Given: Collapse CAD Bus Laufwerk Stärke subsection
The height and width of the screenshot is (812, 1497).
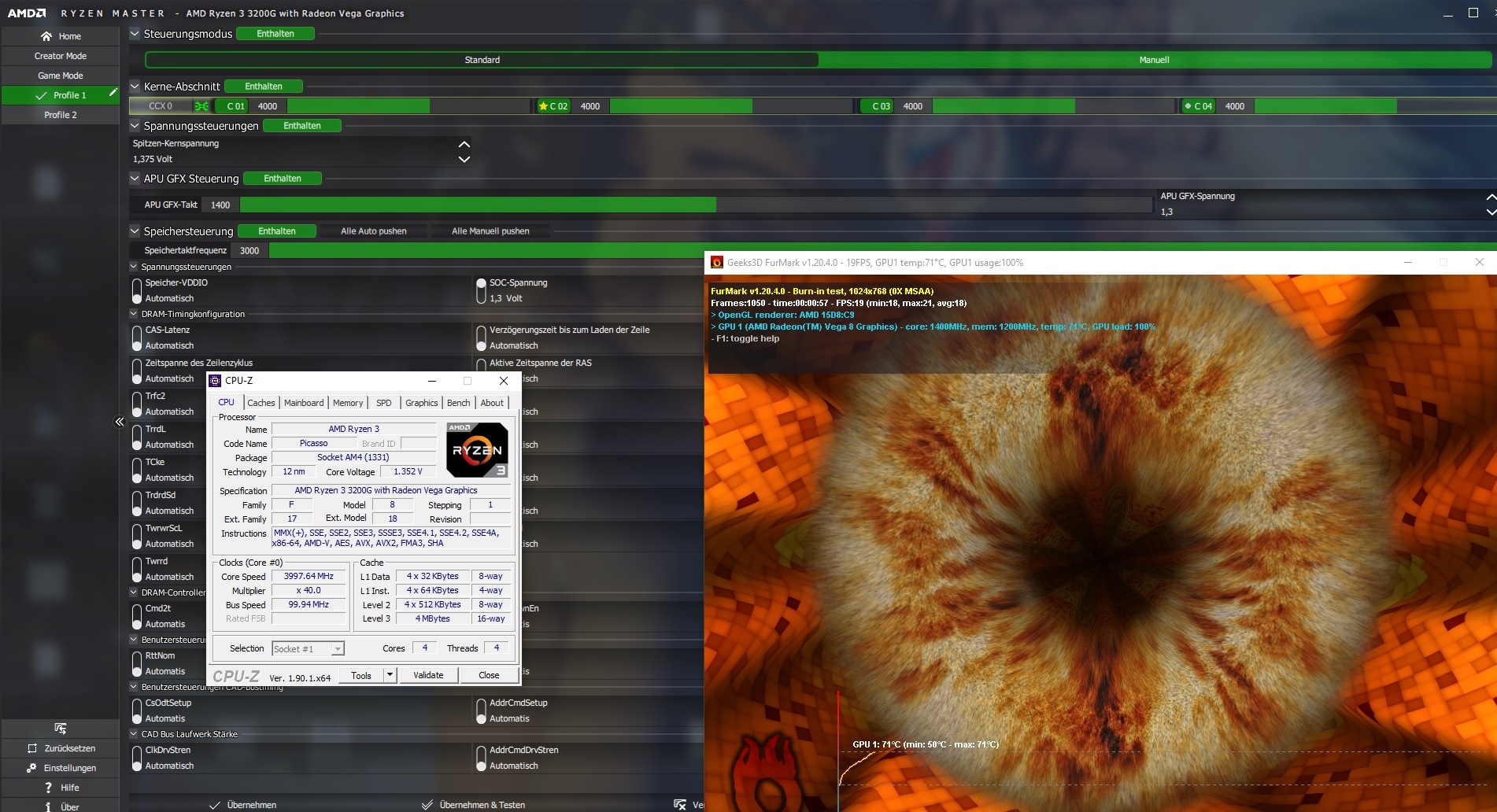Looking at the screenshot, I should 134,734.
